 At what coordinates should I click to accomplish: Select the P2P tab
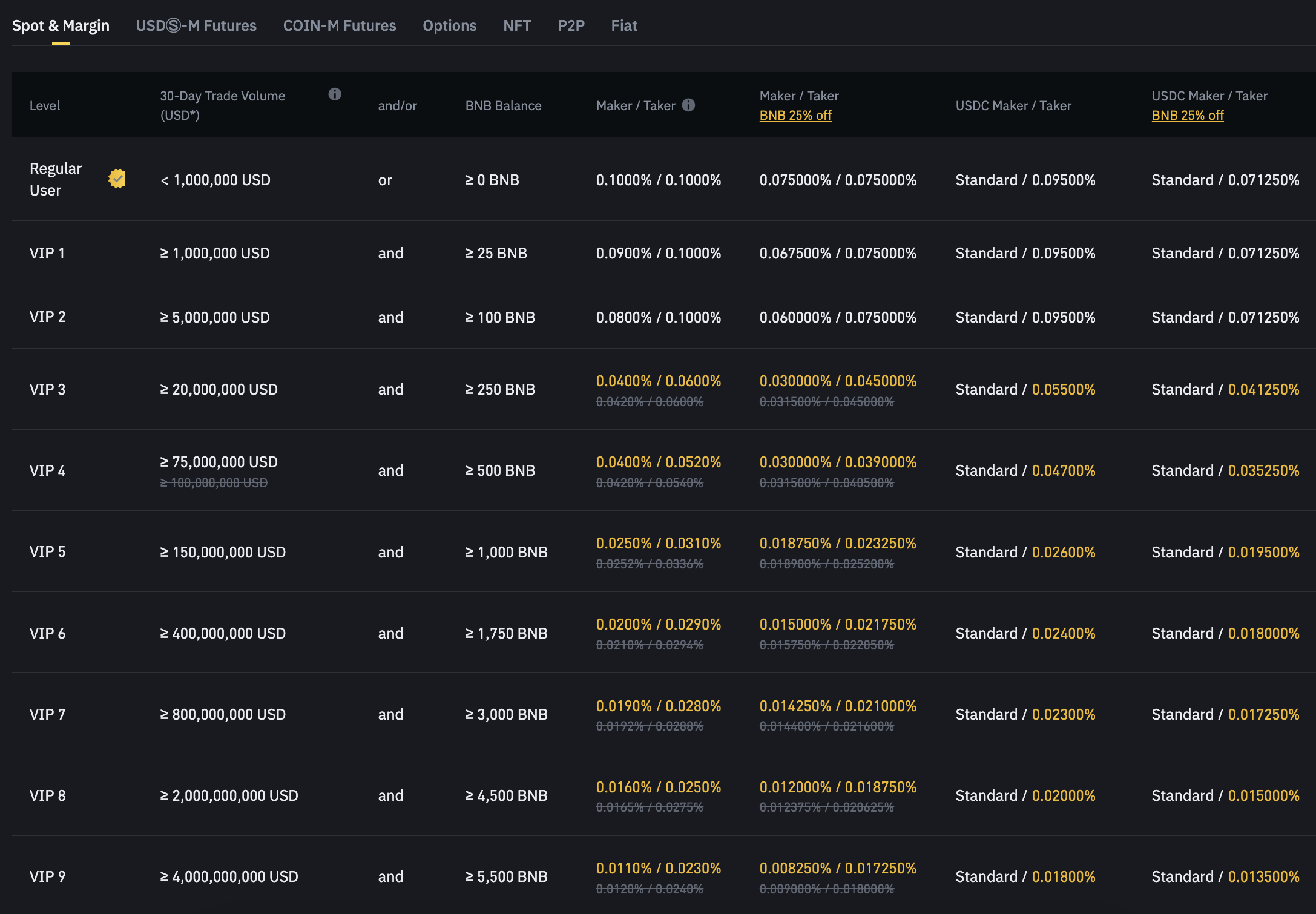[x=571, y=25]
